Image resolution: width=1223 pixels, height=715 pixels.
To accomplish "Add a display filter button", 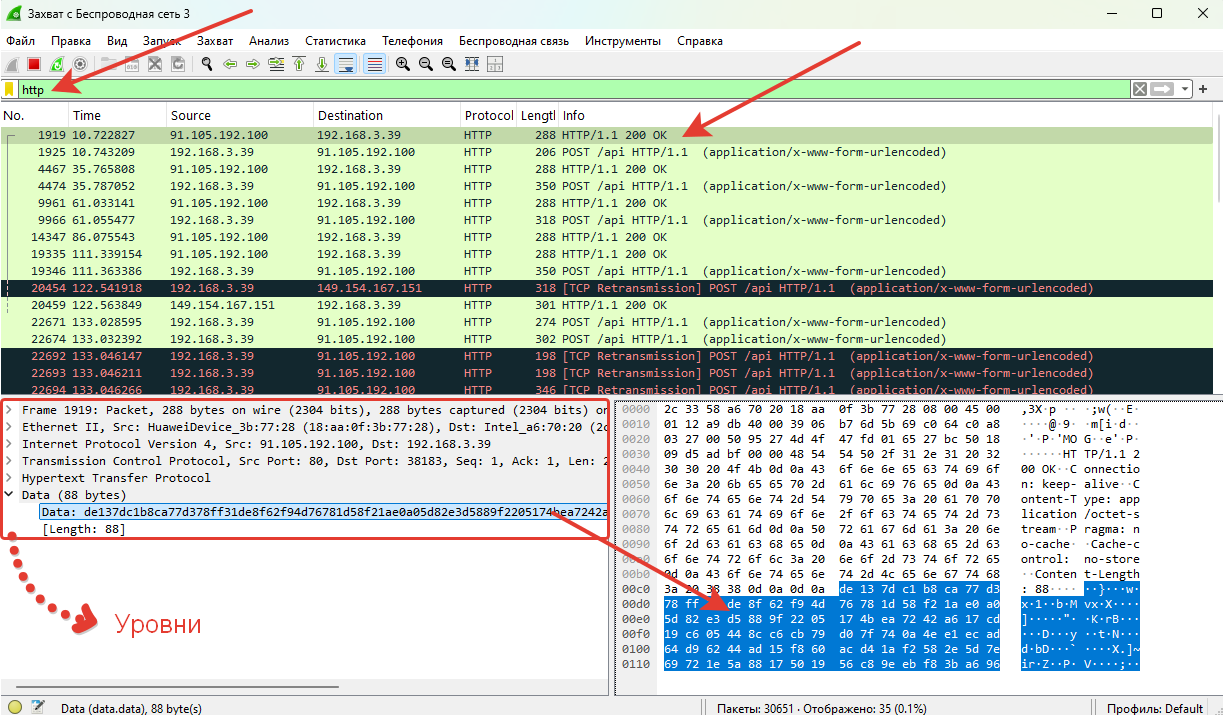I will (1204, 89).
